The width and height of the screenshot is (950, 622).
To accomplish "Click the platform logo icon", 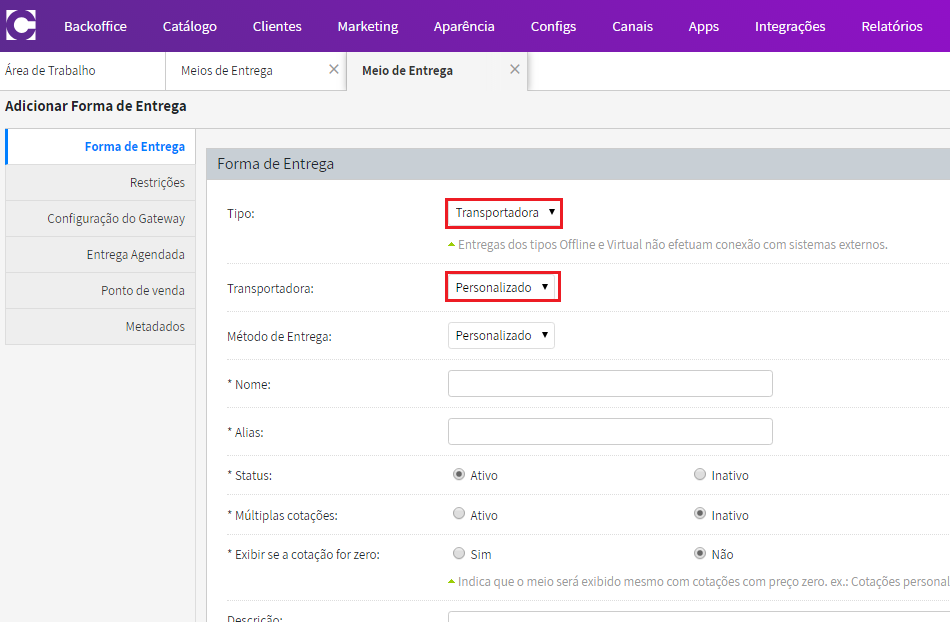I will (x=21, y=25).
